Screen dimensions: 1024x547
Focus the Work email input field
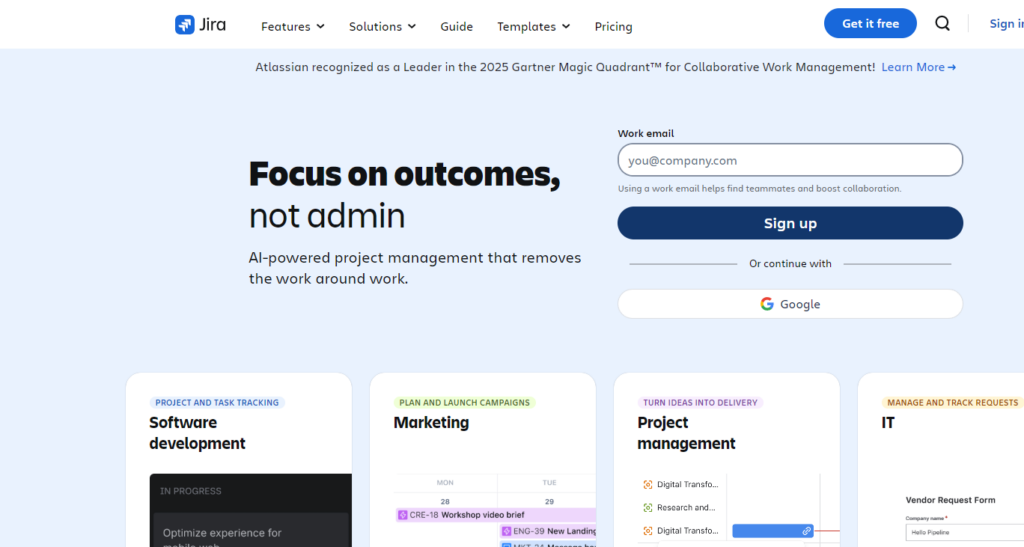coord(790,160)
